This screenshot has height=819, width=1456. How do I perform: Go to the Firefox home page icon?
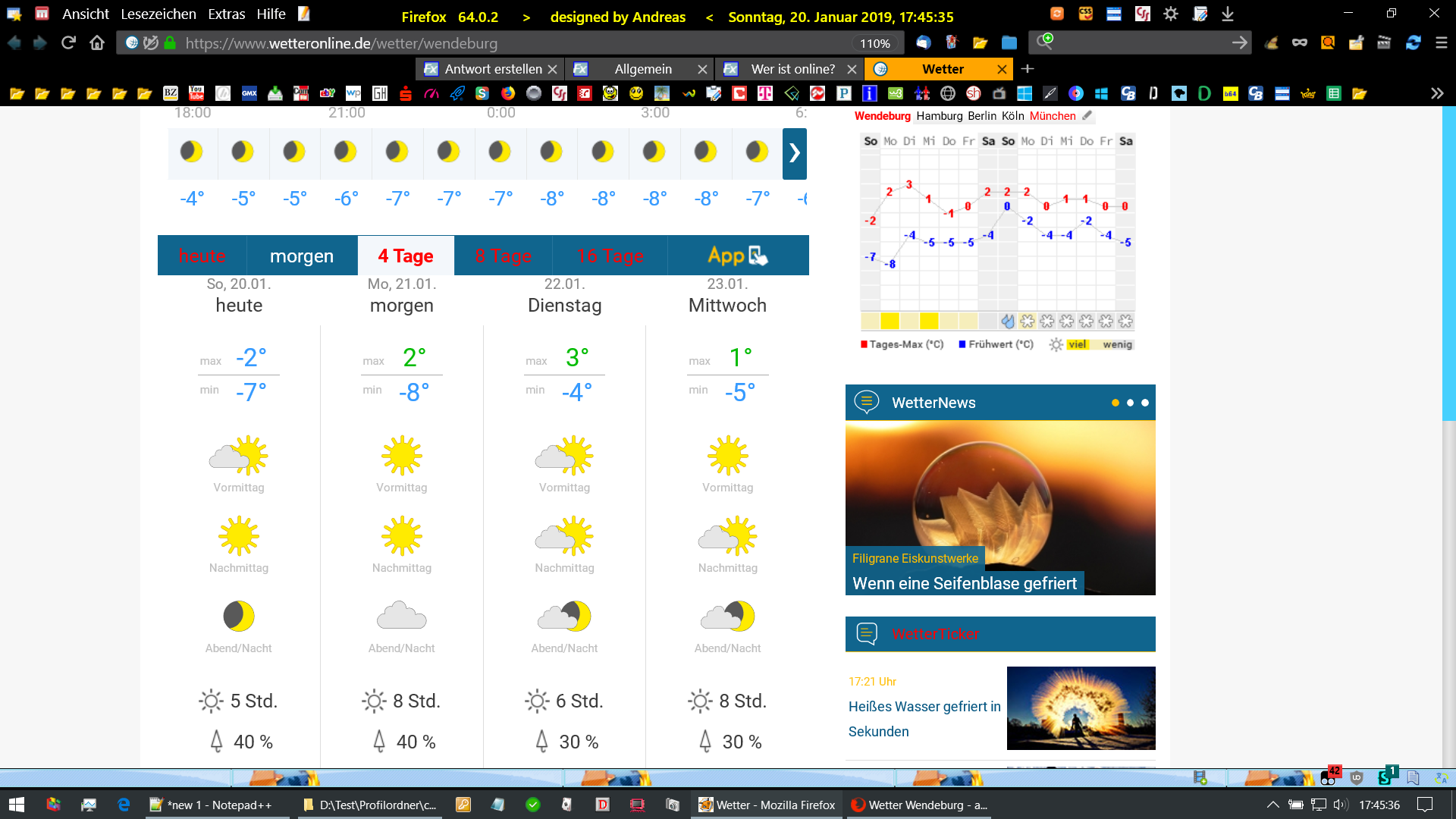coord(97,43)
